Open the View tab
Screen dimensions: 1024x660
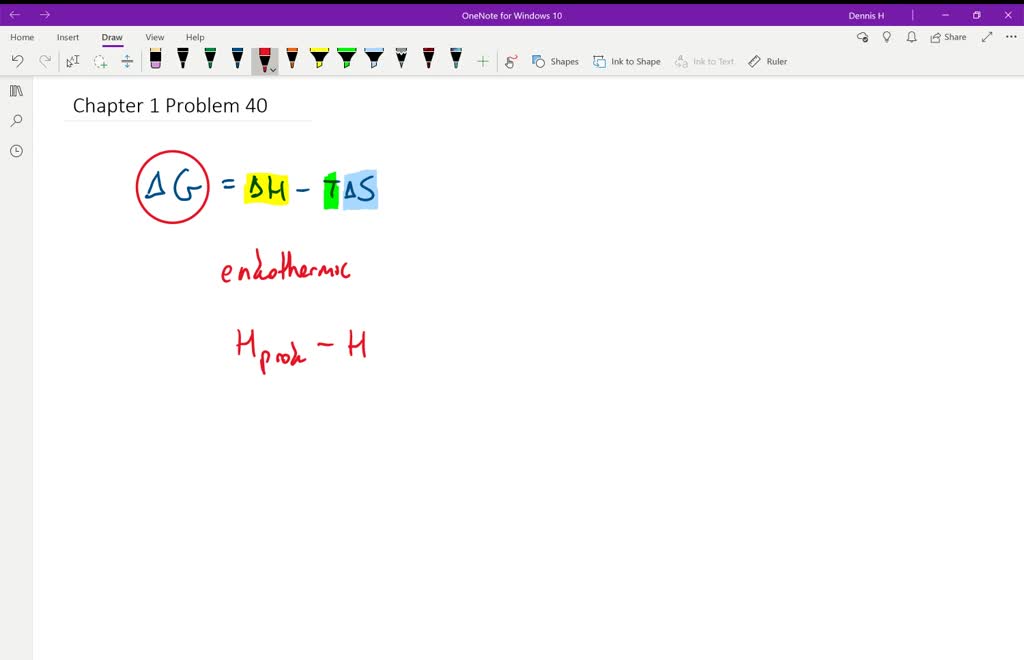tap(155, 37)
